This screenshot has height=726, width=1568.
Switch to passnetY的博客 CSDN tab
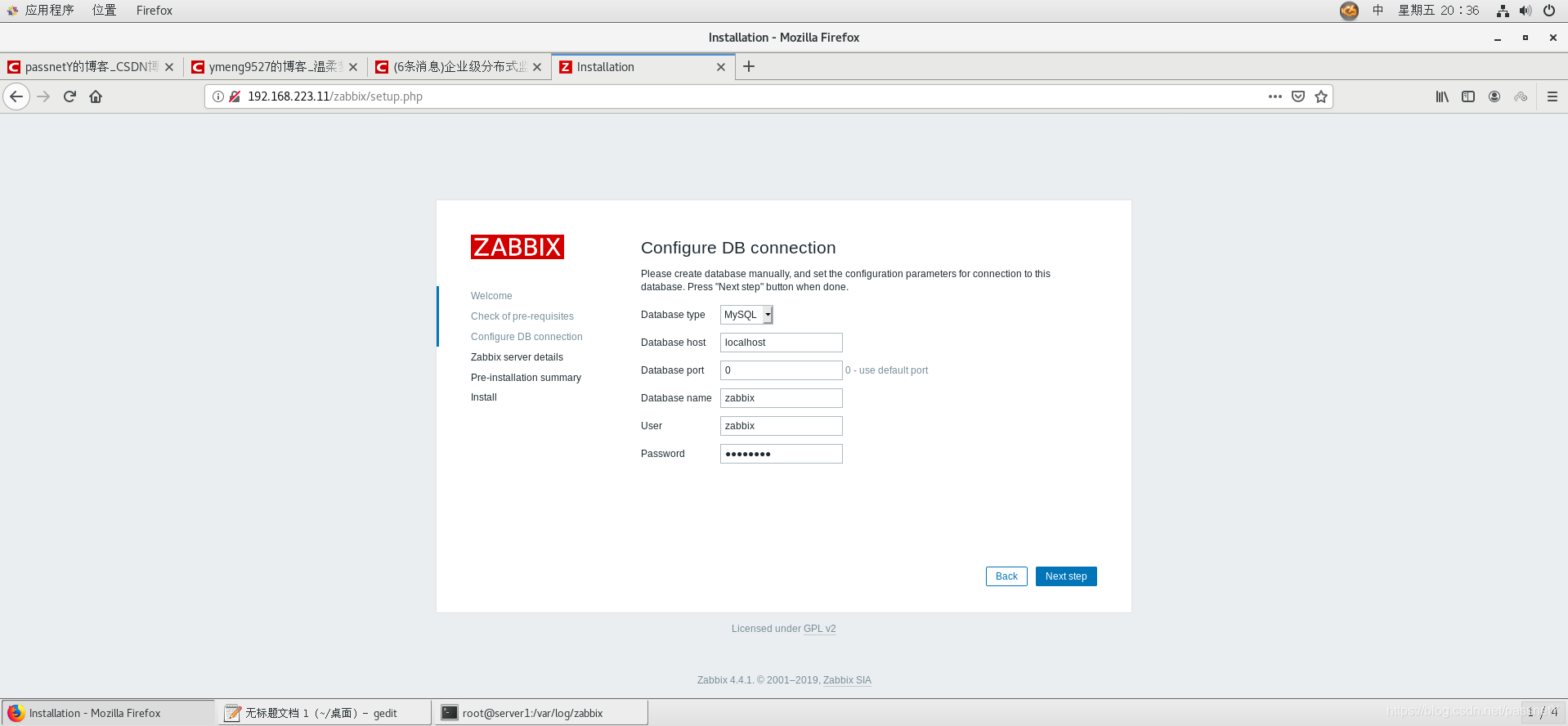click(x=91, y=67)
